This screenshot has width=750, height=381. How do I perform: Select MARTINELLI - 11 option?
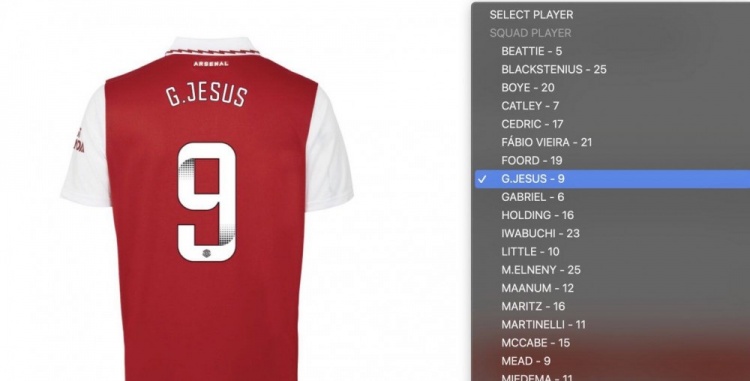click(x=612, y=325)
